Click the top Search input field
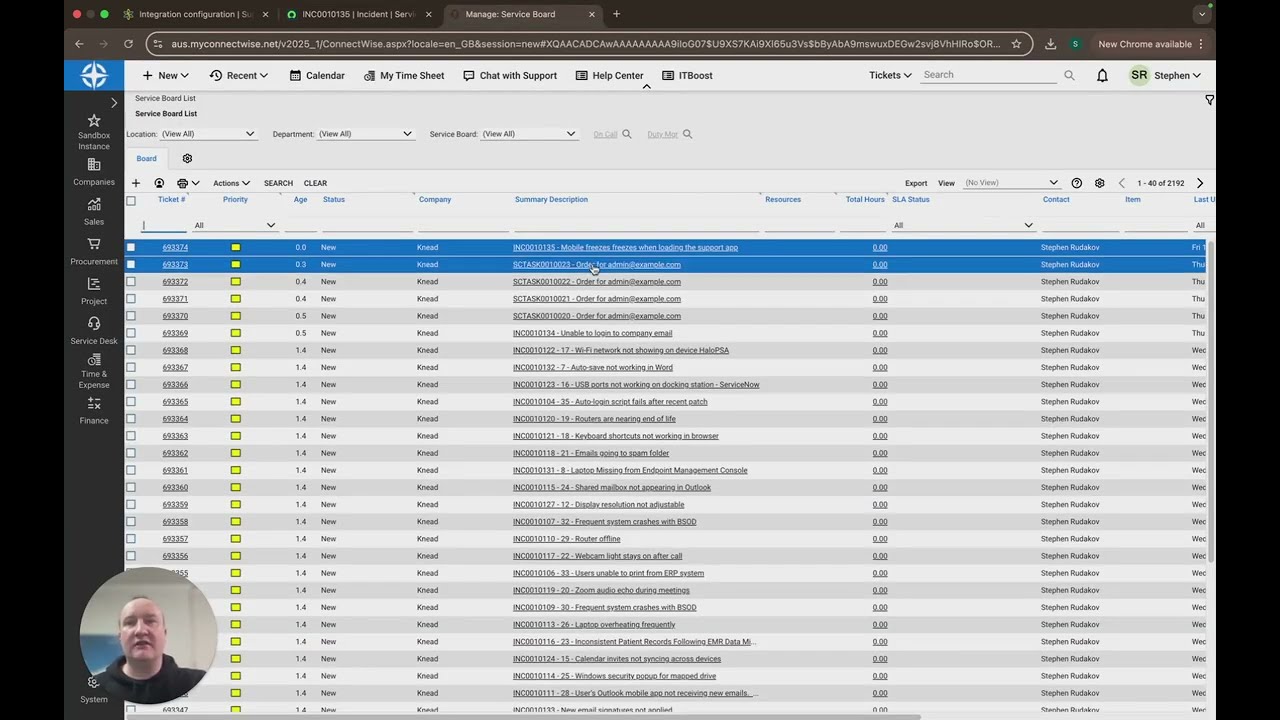This screenshot has height=720, width=1280. [988, 75]
